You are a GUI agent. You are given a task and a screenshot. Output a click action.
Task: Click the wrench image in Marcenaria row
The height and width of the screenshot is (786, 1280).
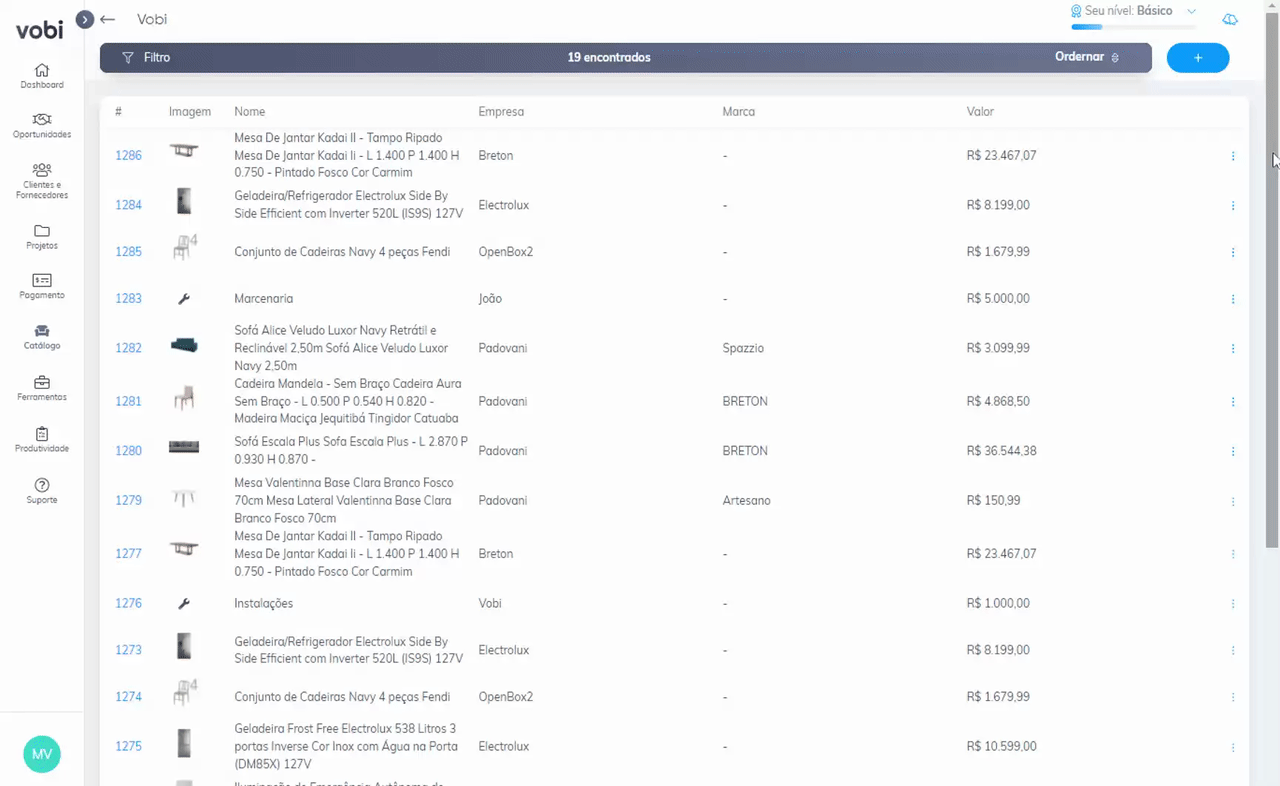[184, 299]
